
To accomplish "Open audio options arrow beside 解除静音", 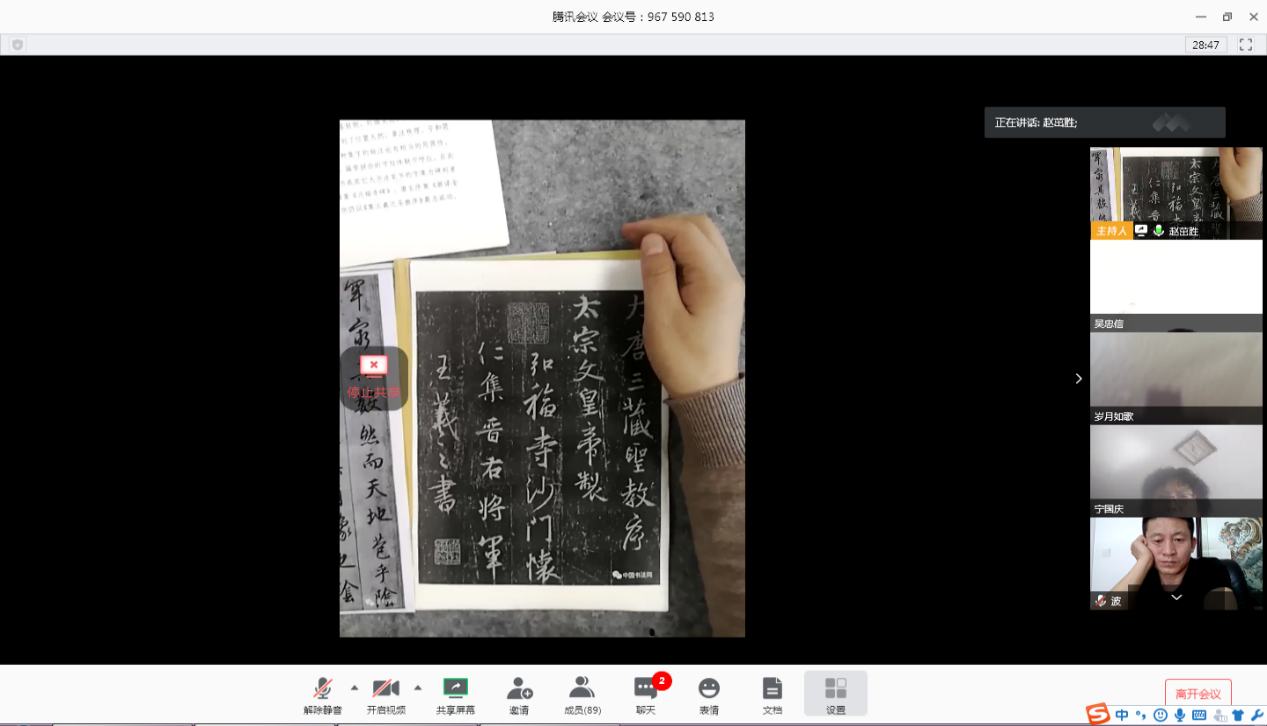I will point(354,688).
